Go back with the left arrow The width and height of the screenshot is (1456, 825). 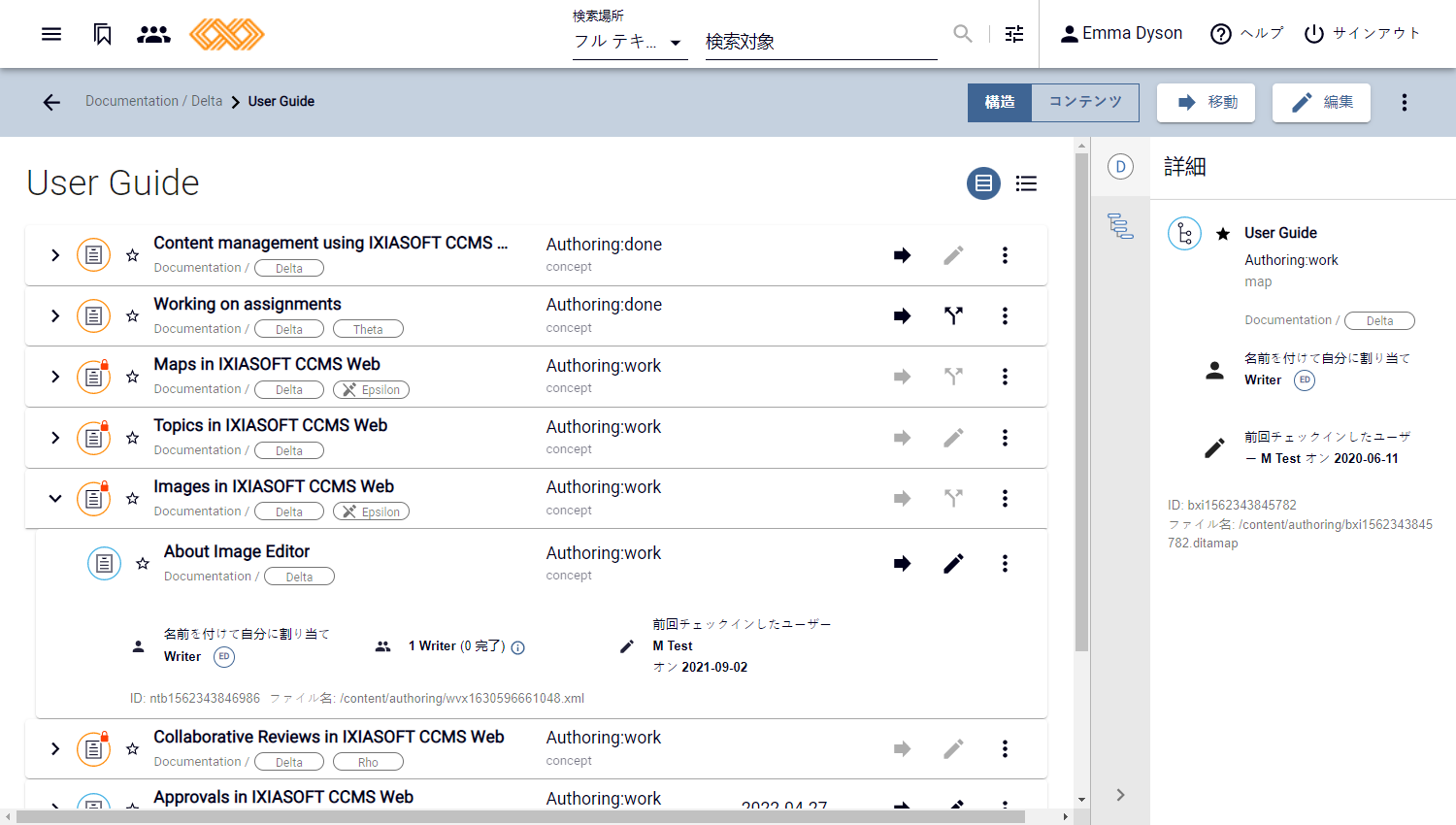pyautogui.click(x=51, y=102)
